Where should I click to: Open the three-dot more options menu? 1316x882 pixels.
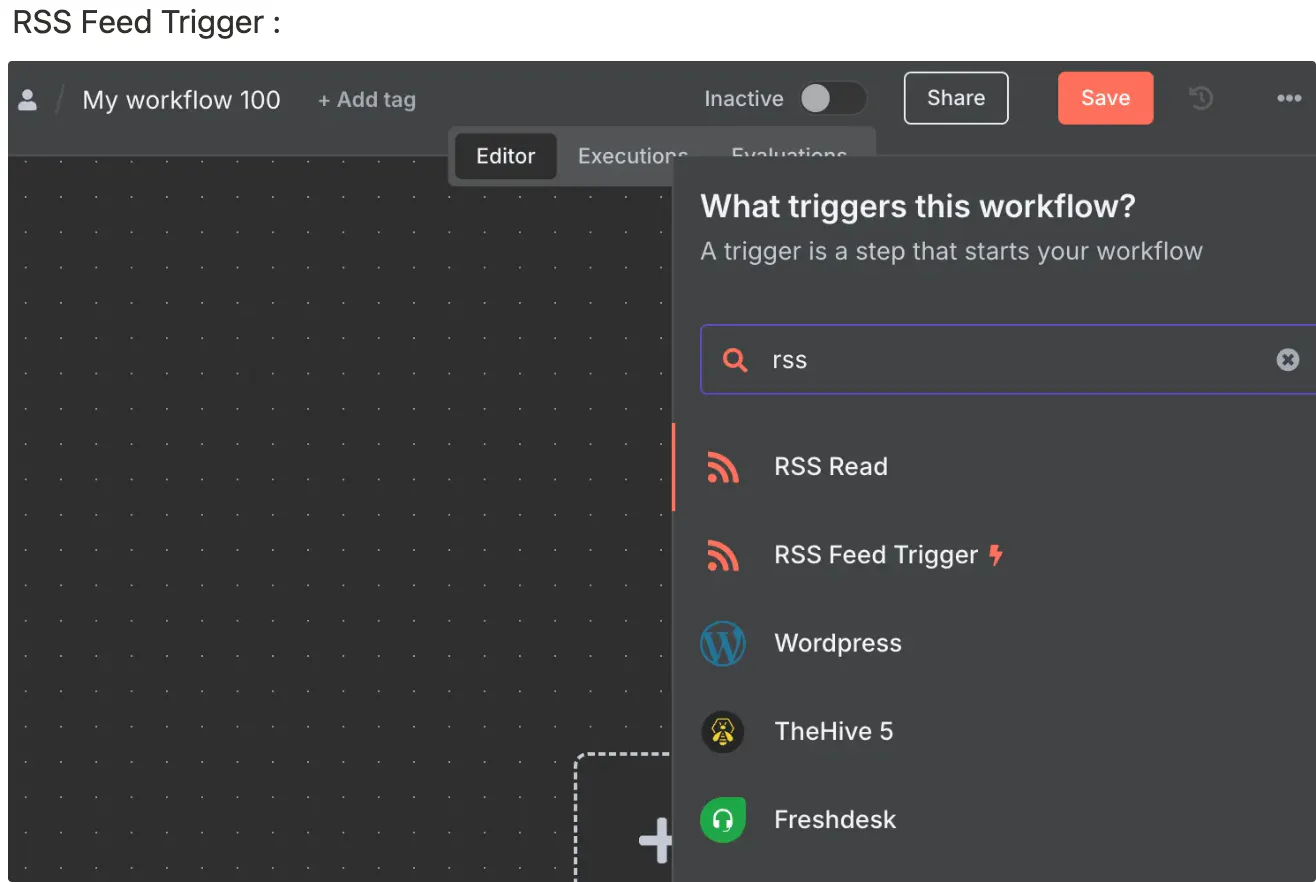1289,98
